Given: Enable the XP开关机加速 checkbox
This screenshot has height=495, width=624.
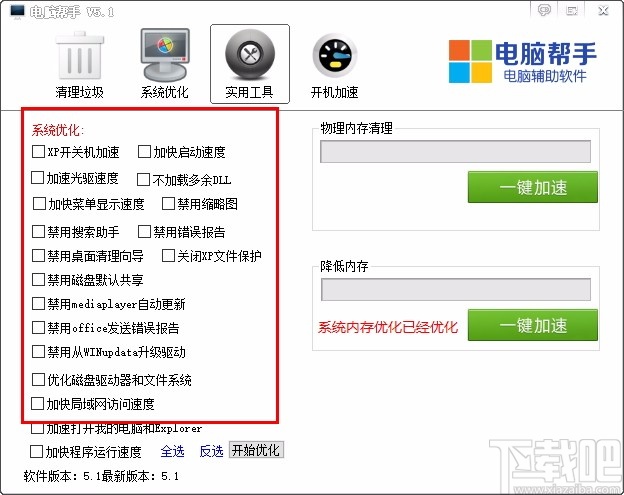Looking at the screenshot, I should 38,152.
